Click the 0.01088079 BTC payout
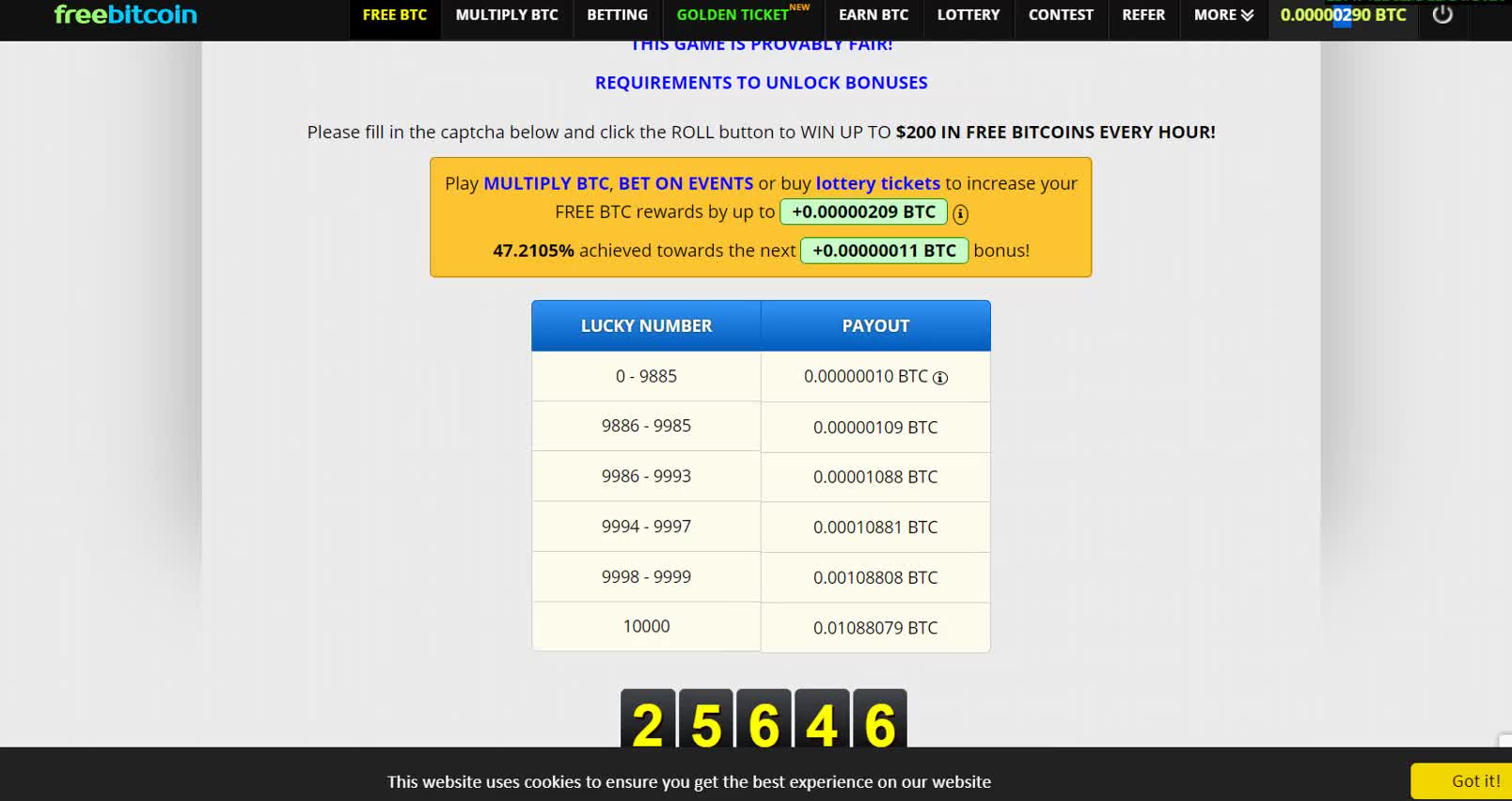This screenshot has height=801, width=1512. pyautogui.click(x=875, y=628)
